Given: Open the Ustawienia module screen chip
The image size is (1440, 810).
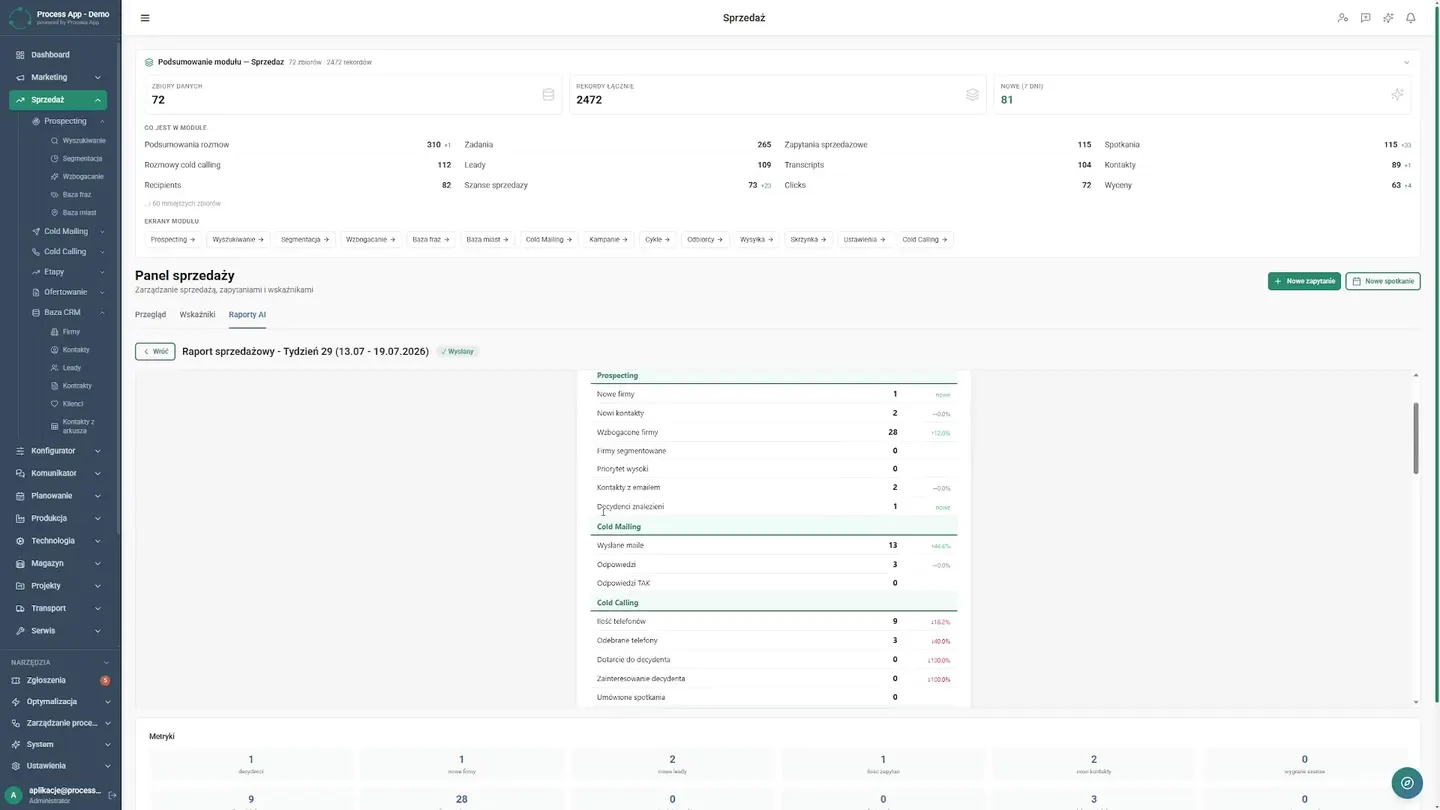Looking at the screenshot, I should (864, 240).
